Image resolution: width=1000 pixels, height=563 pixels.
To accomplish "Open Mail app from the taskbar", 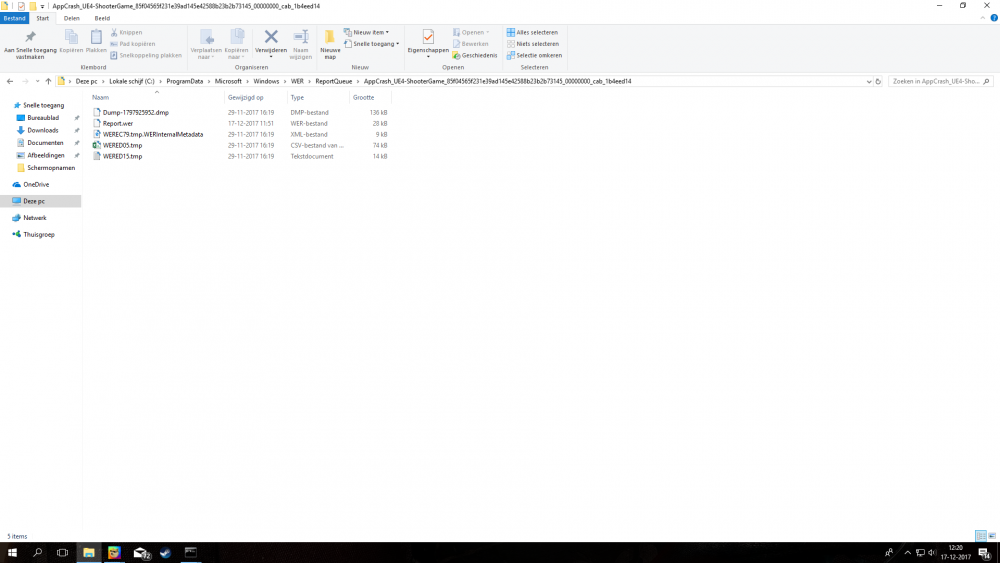I will (140, 553).
